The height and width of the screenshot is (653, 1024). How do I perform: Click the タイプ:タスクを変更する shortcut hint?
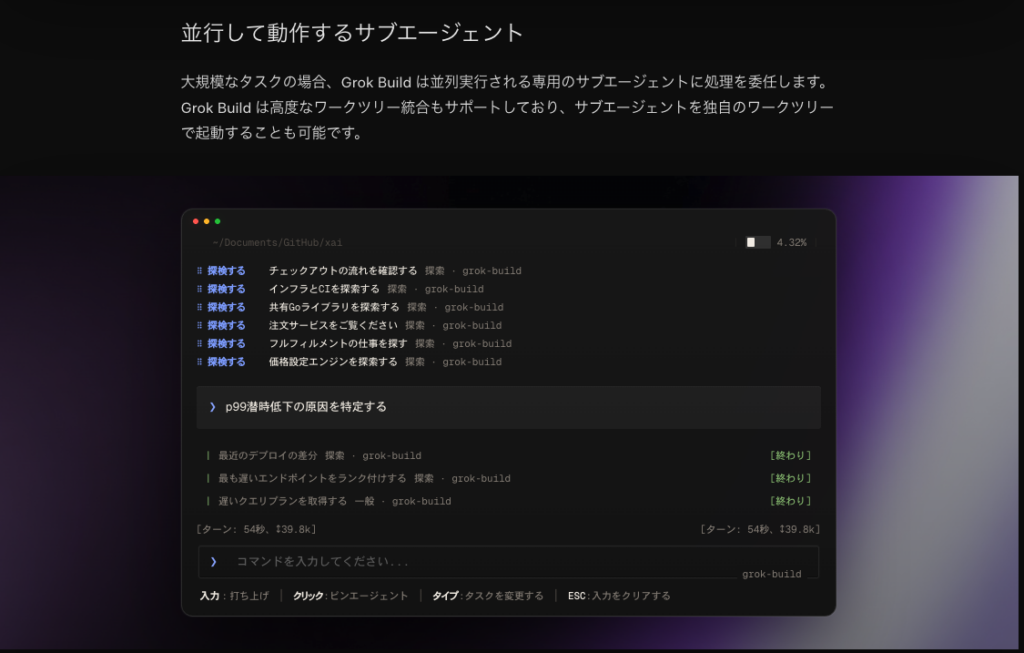pyautogui.click(x=488, y=596)
